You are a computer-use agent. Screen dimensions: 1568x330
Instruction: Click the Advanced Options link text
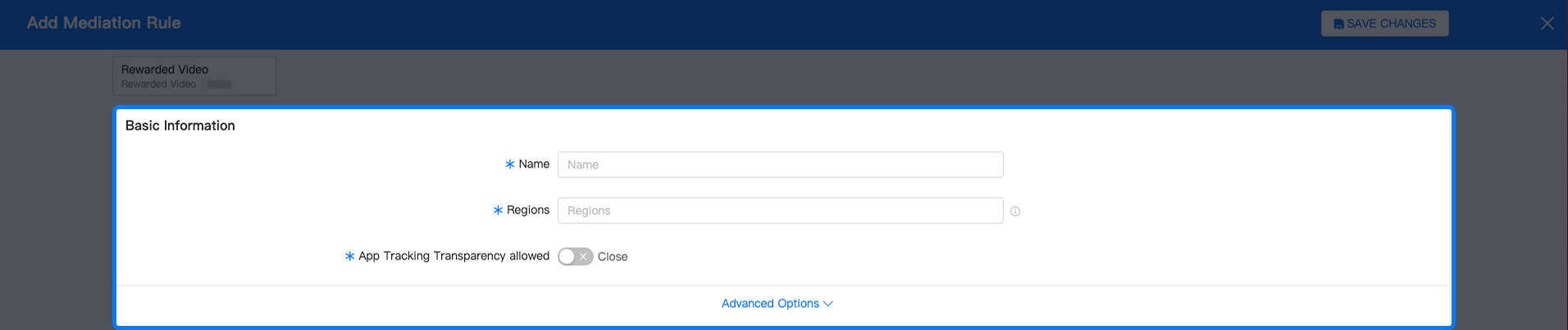pos(770,304)
